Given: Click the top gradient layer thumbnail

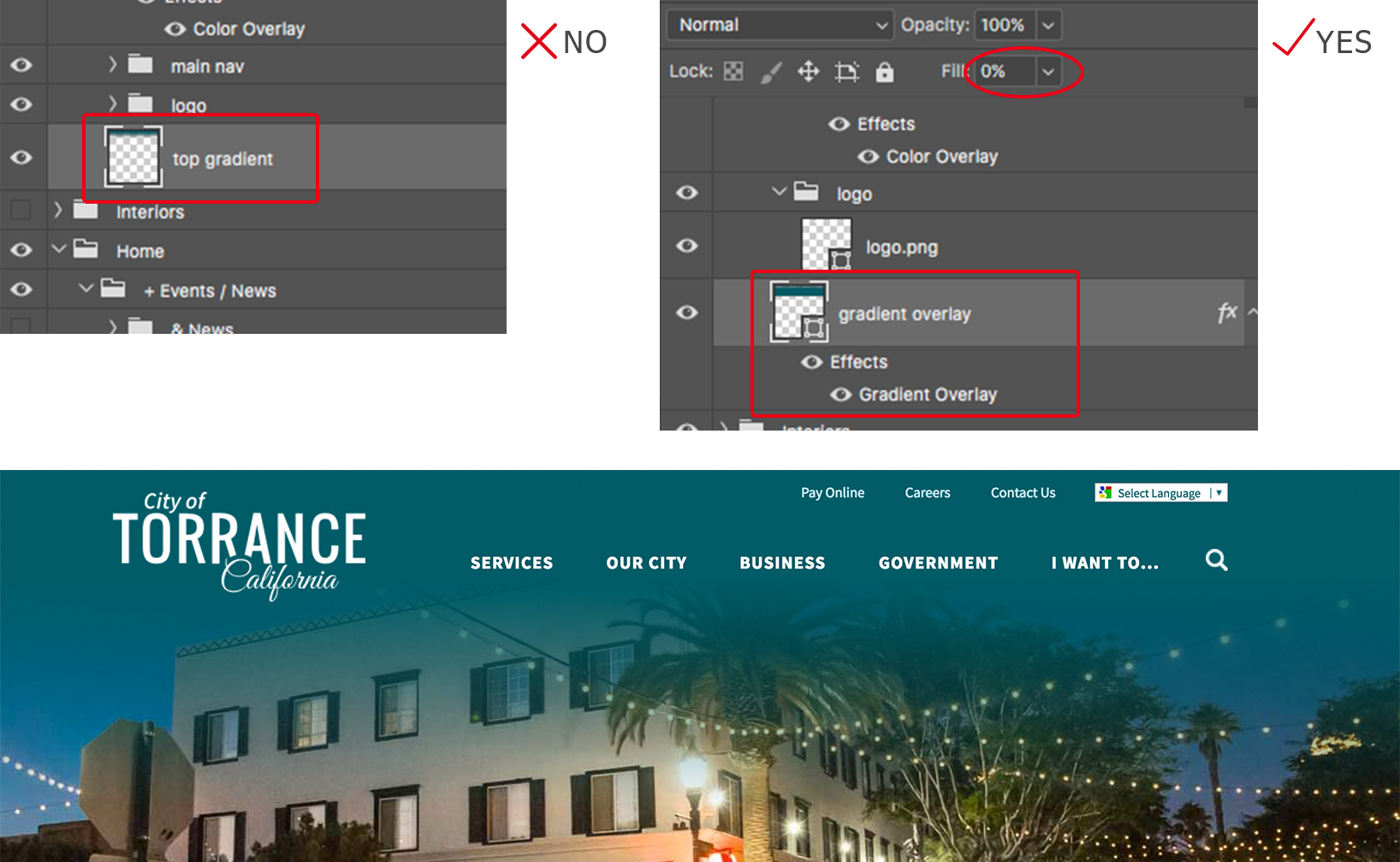Looking at the screenshot, I should coord(133,157).
